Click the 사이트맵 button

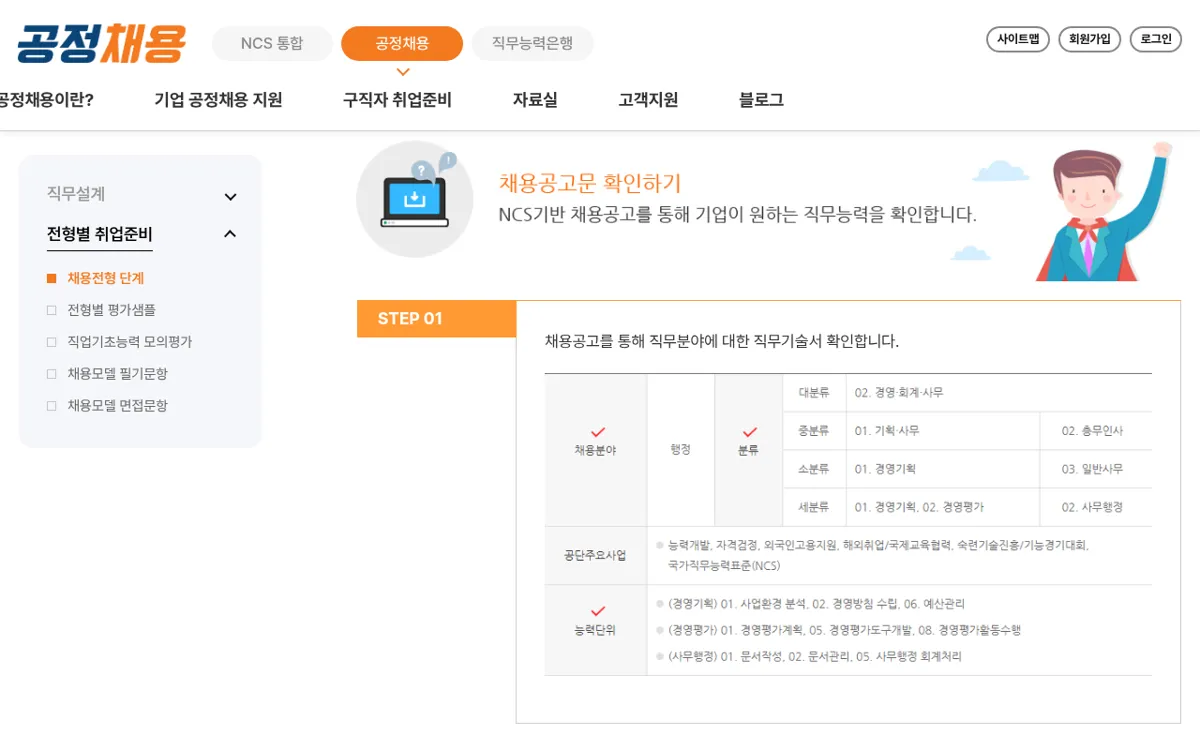click(1018, 39)
